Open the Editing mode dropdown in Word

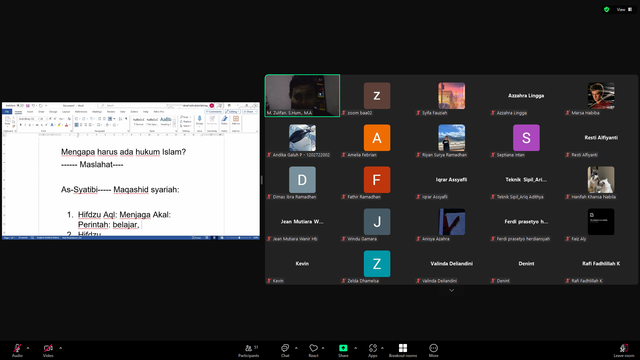tap(232, 111)
